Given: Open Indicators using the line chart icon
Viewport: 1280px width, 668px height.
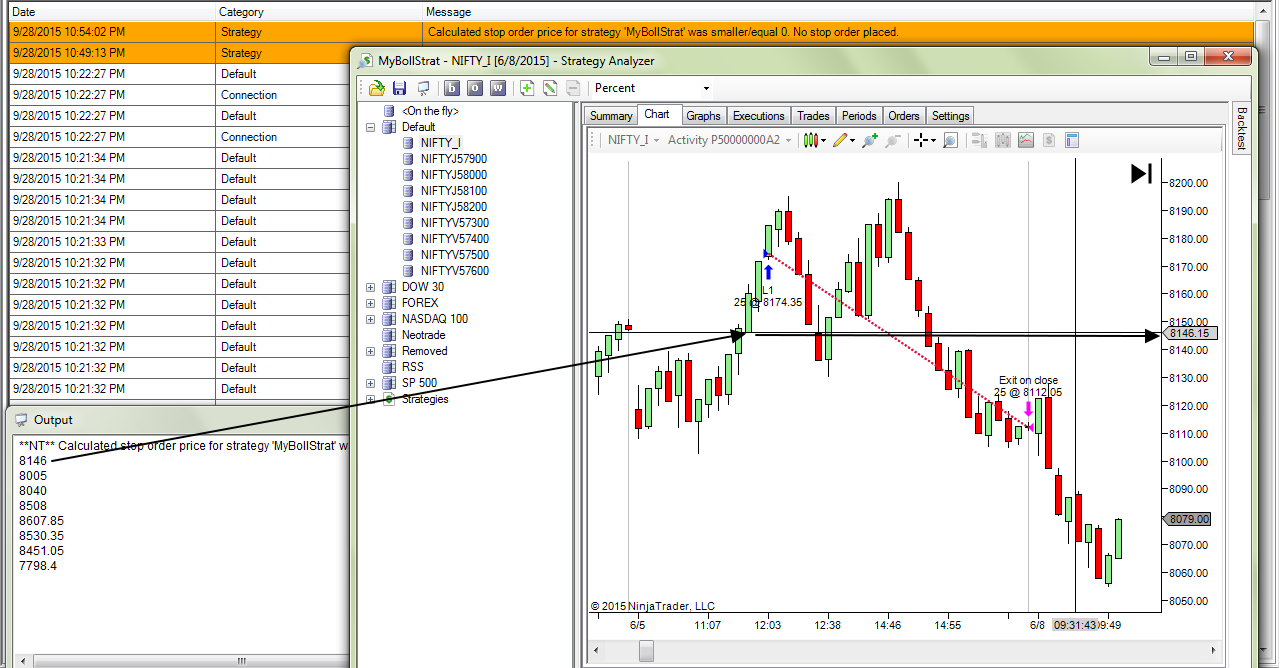Looking at the screenshot, I should point(1026,140).
